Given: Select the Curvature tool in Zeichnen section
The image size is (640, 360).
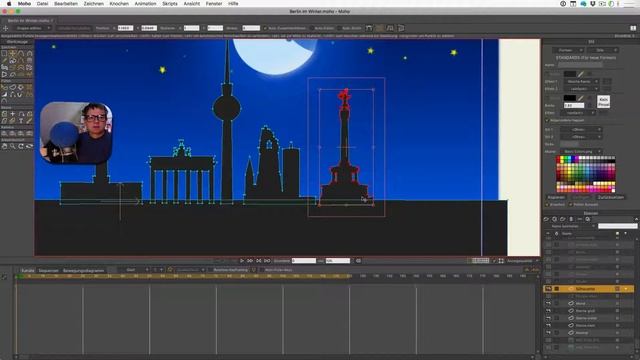Looking at the screenshot, I should click(29, 53).
